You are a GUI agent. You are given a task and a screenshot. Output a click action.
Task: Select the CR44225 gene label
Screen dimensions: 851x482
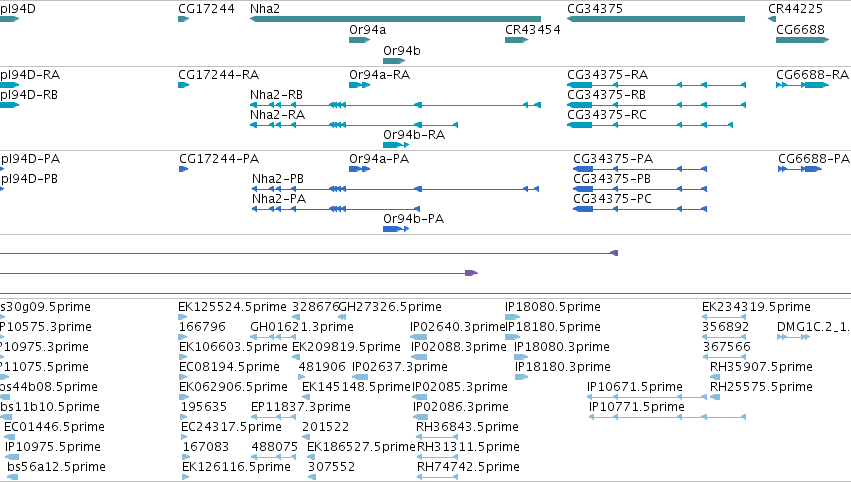point(795,9)
